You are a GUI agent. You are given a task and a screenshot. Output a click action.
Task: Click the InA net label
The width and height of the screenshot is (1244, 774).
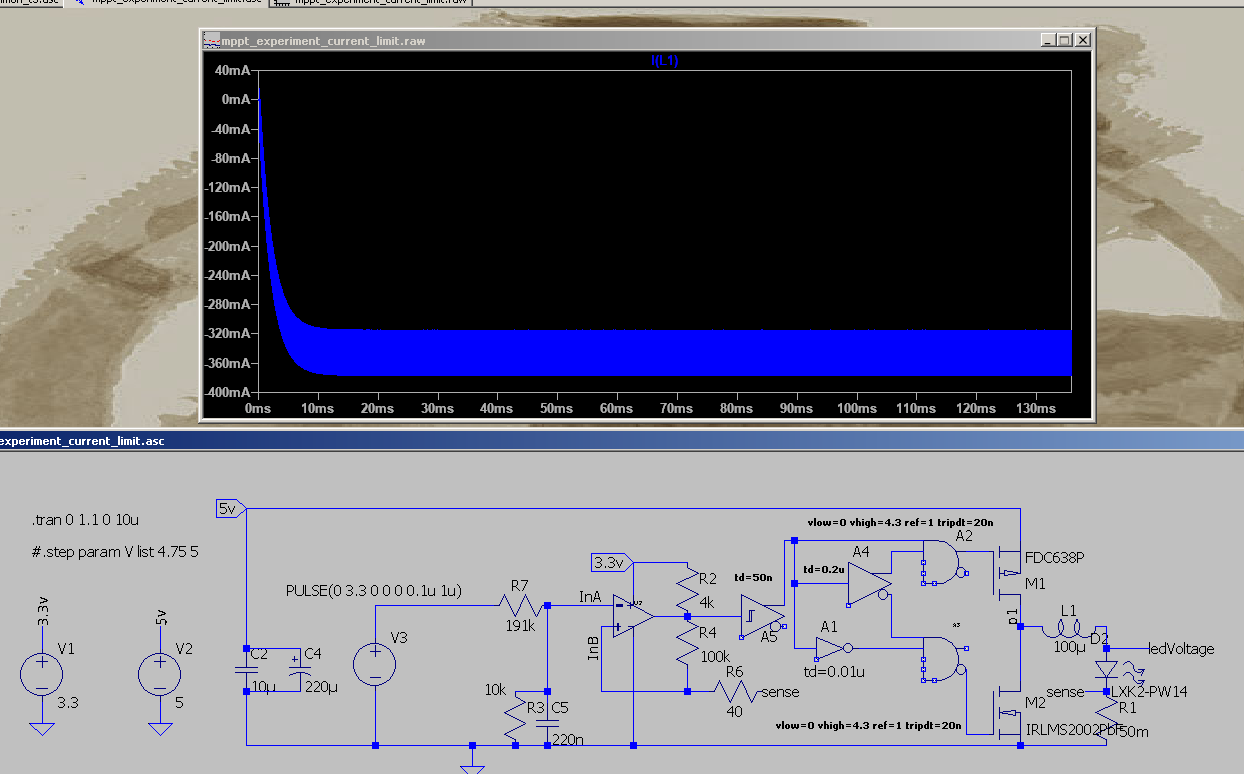[x=591, y=596]
